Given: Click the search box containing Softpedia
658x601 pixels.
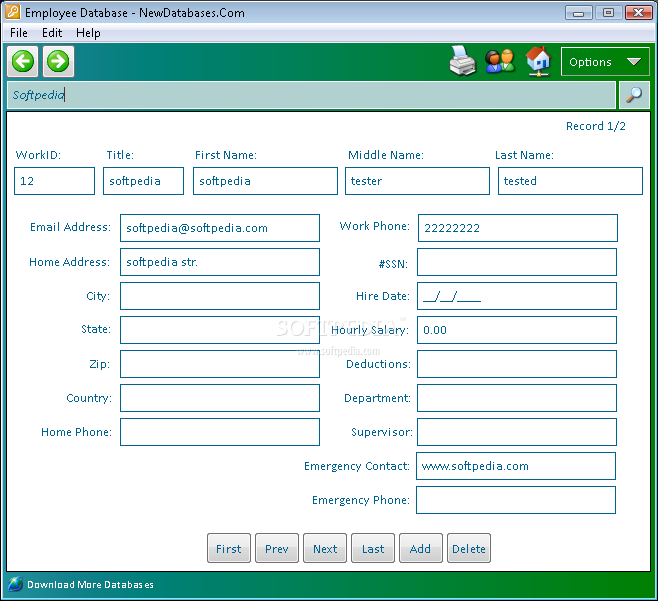Looking at the screenshot, I should 311,95.
